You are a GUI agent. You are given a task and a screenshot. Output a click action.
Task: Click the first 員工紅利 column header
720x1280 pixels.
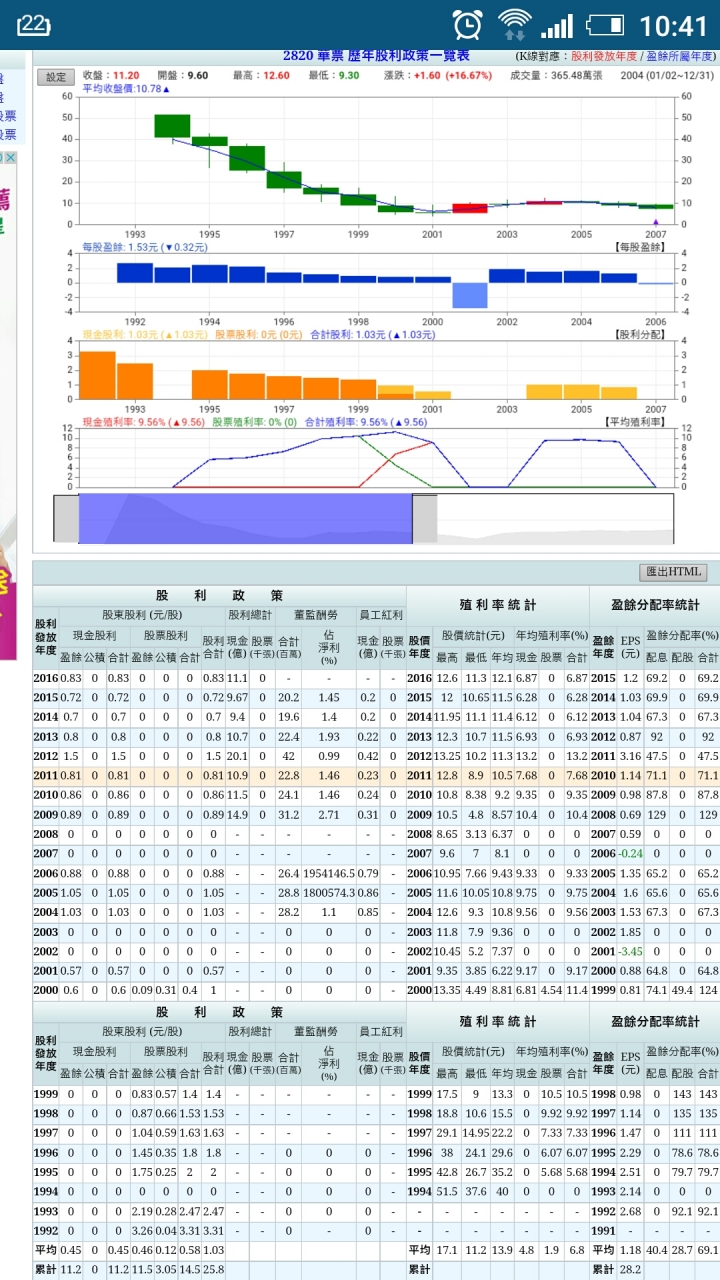380,614
